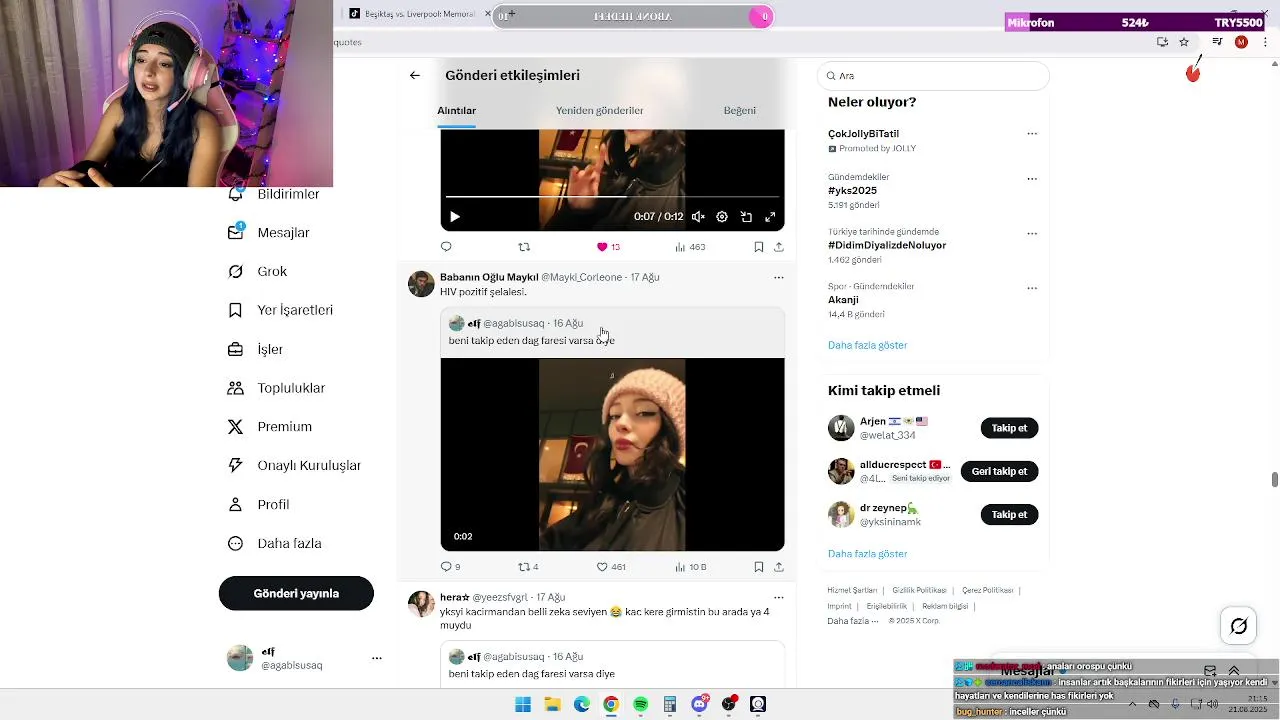Follow back allduerespect
The image size is (1280, 720).
point(999,471)
